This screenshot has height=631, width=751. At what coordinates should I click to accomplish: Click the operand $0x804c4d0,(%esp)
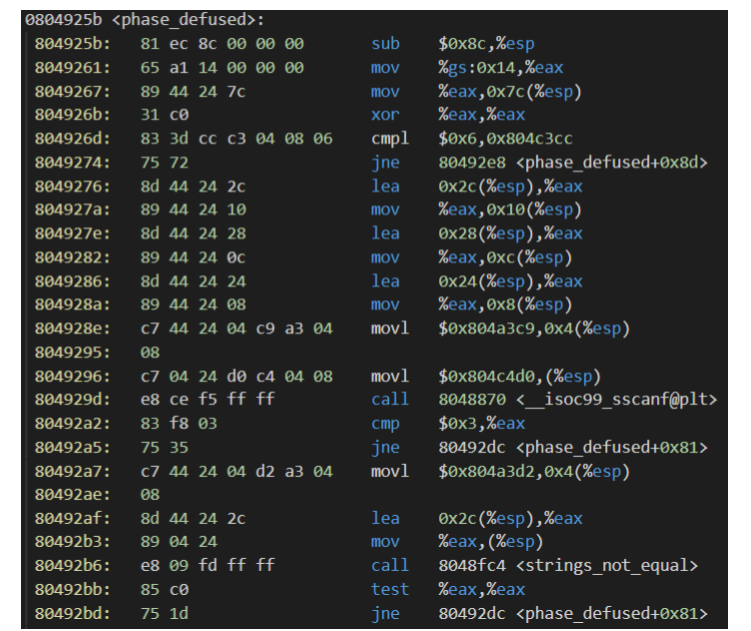[x=520, y=376]
